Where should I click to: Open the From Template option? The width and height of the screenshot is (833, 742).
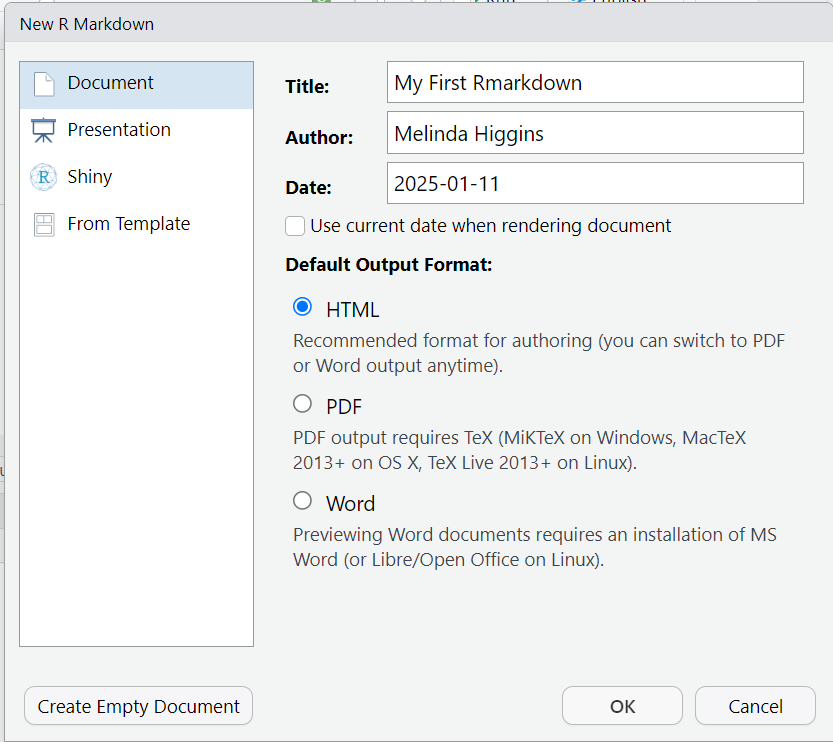point(128,224)
